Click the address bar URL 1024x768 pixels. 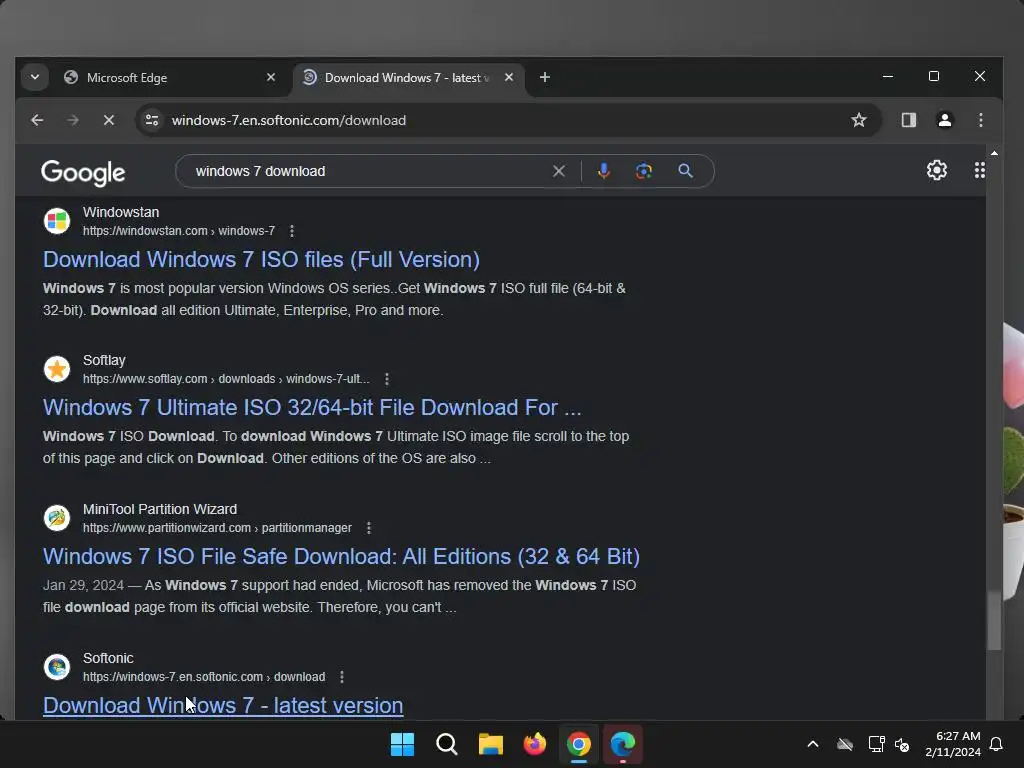[289, 120]
